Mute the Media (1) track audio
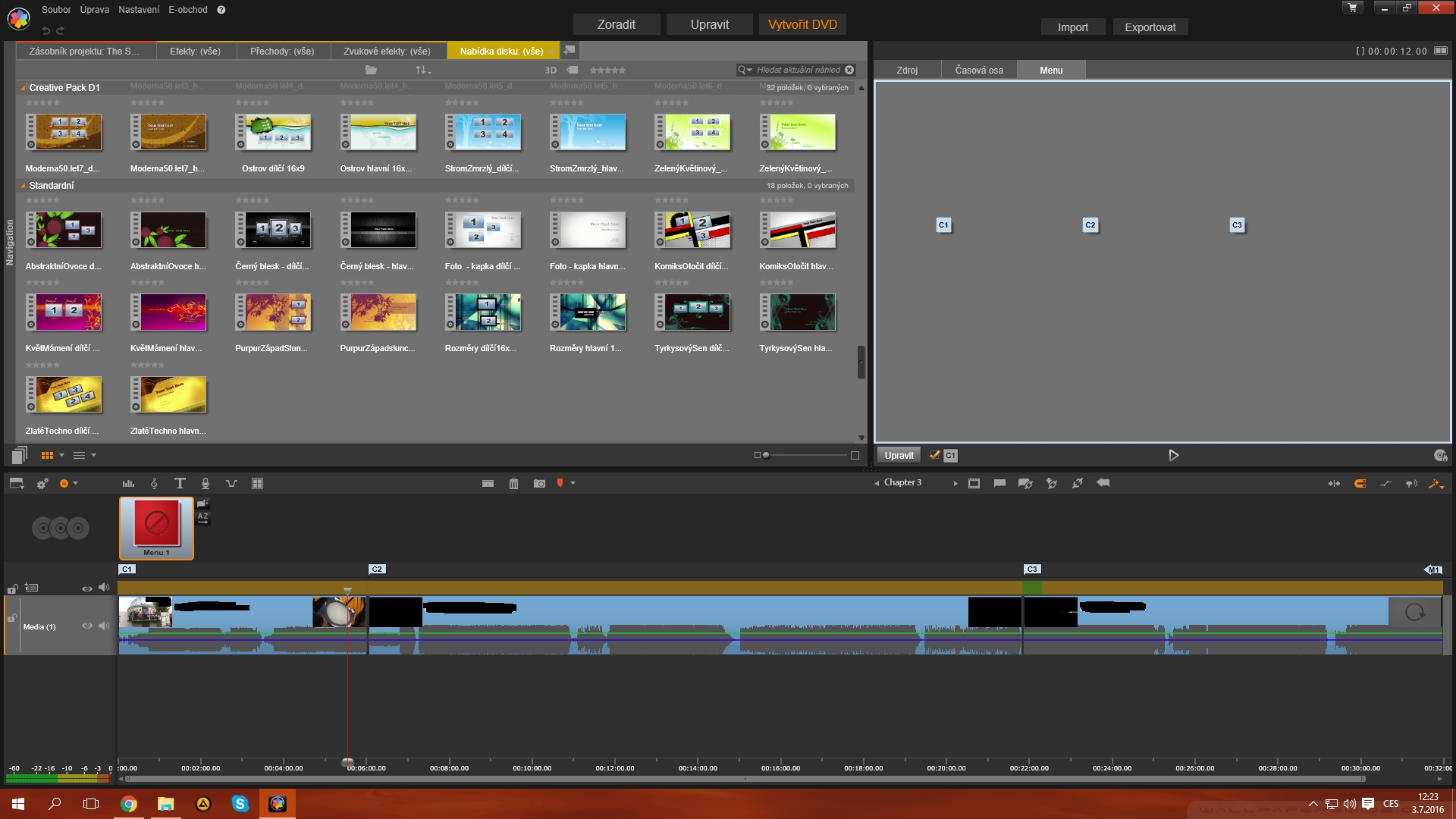This screenshot has height=819, width=1456. point(104,626)
